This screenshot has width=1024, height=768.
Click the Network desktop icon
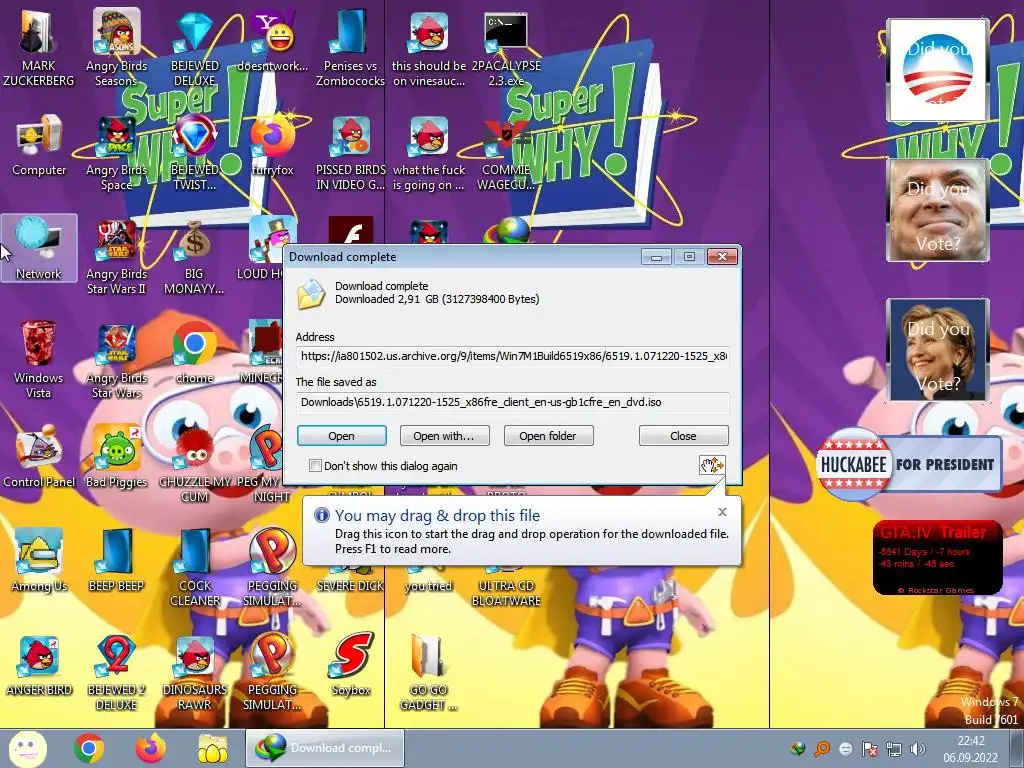point(39,248)
